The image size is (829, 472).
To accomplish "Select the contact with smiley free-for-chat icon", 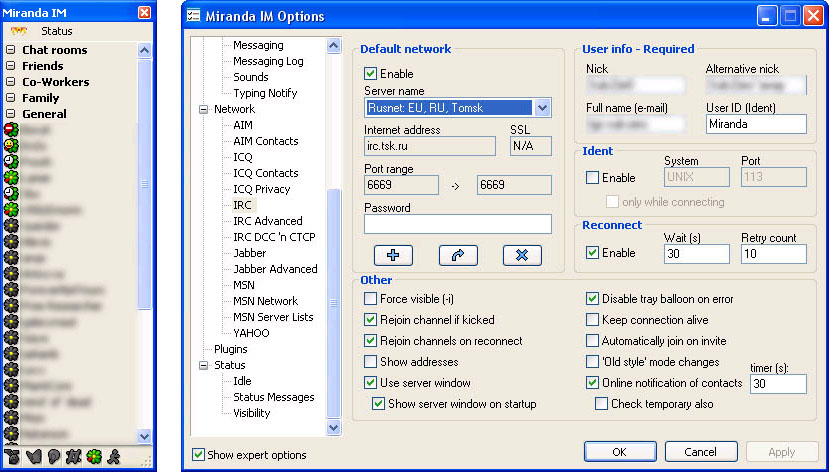I will (11, 145).
